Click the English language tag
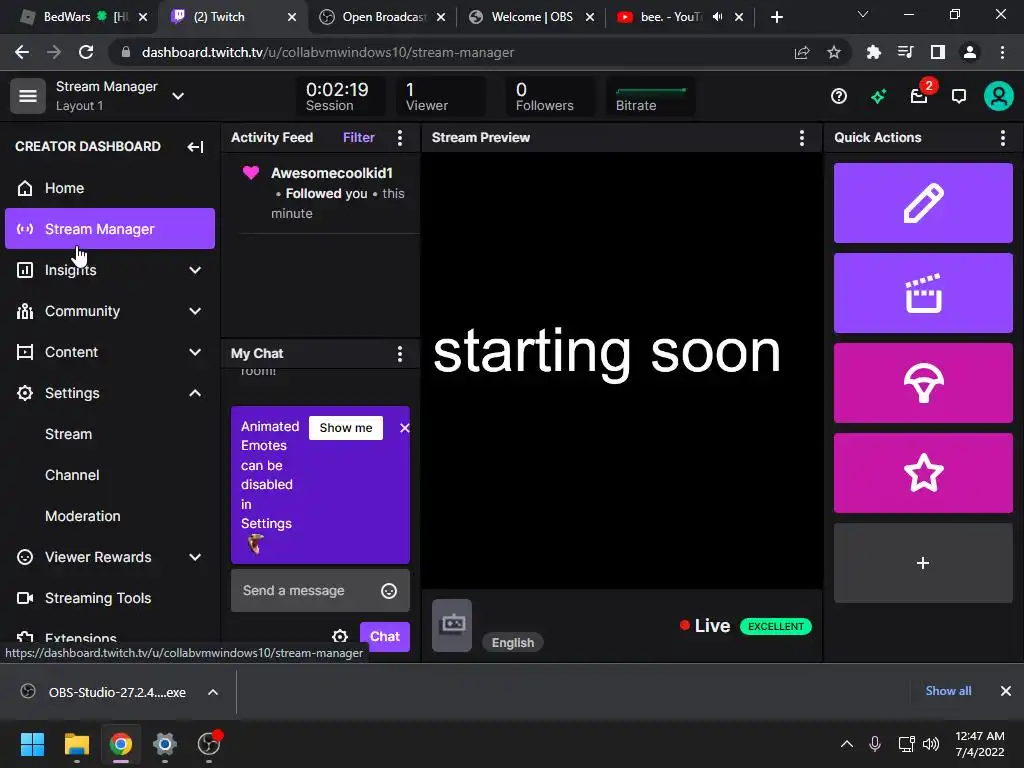The image size is (1024, 768). [513, 643]
